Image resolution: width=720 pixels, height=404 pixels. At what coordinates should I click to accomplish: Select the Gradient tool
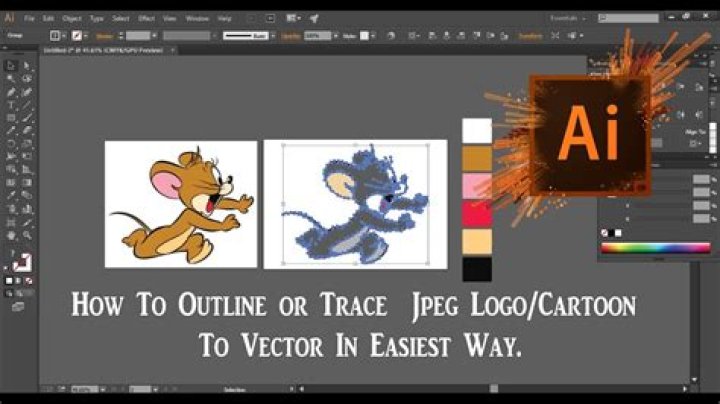point(27,183)
